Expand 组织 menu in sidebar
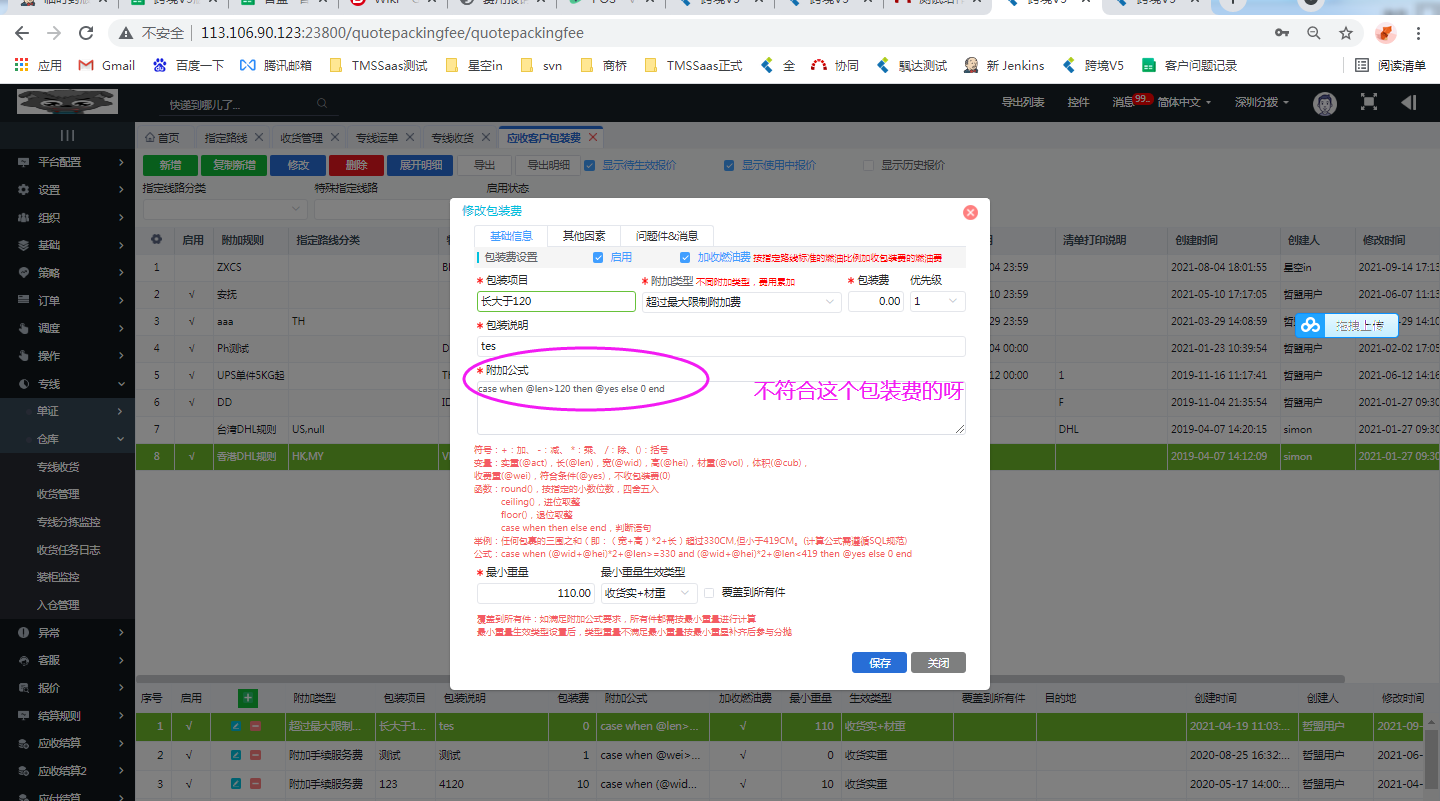 click(x=67, y=218)
